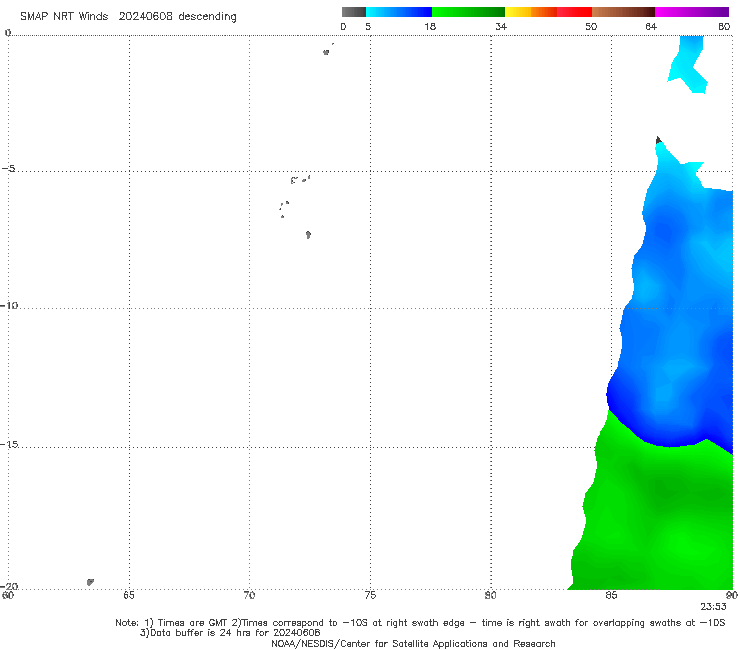Click the small island near 73E just below the equator
Image resolution: width=740 pixels, height=650 pixels.
tap(326, 52)
